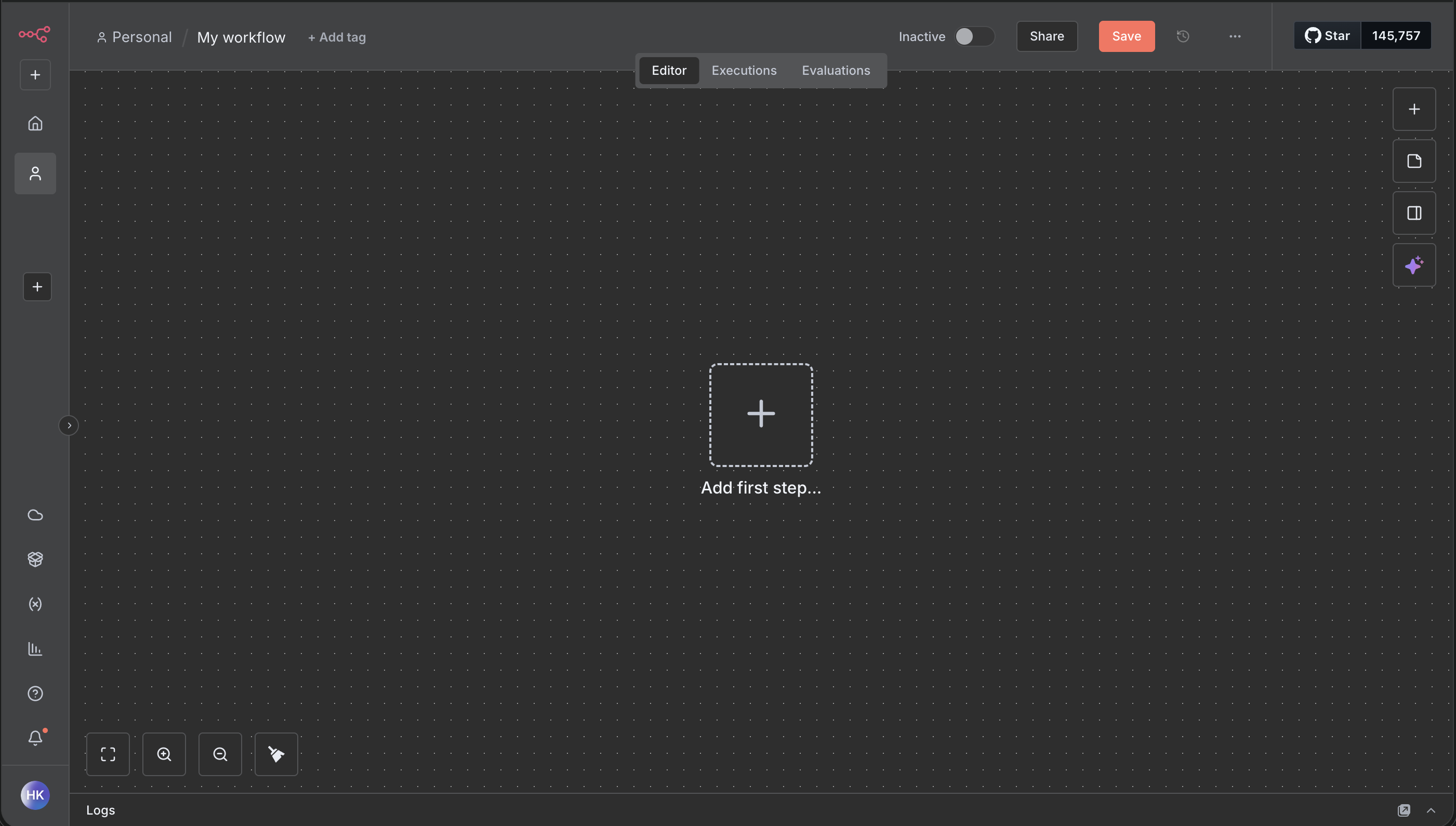Toggle the focus panel on the right
This screenshot has height=826, width=1456.
pyautogui.click(x=1414, y=213)
